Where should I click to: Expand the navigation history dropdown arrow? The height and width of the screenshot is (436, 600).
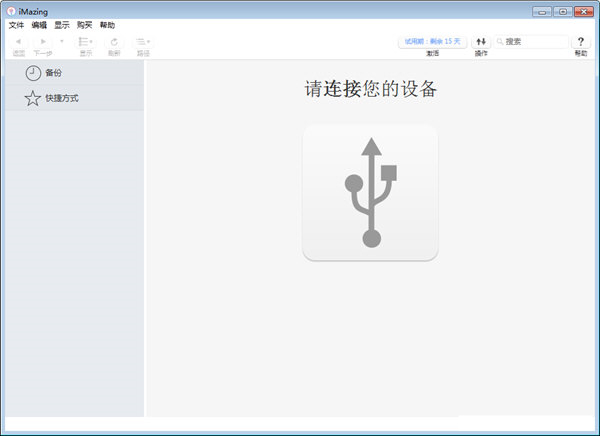click(x=62, y=41)
